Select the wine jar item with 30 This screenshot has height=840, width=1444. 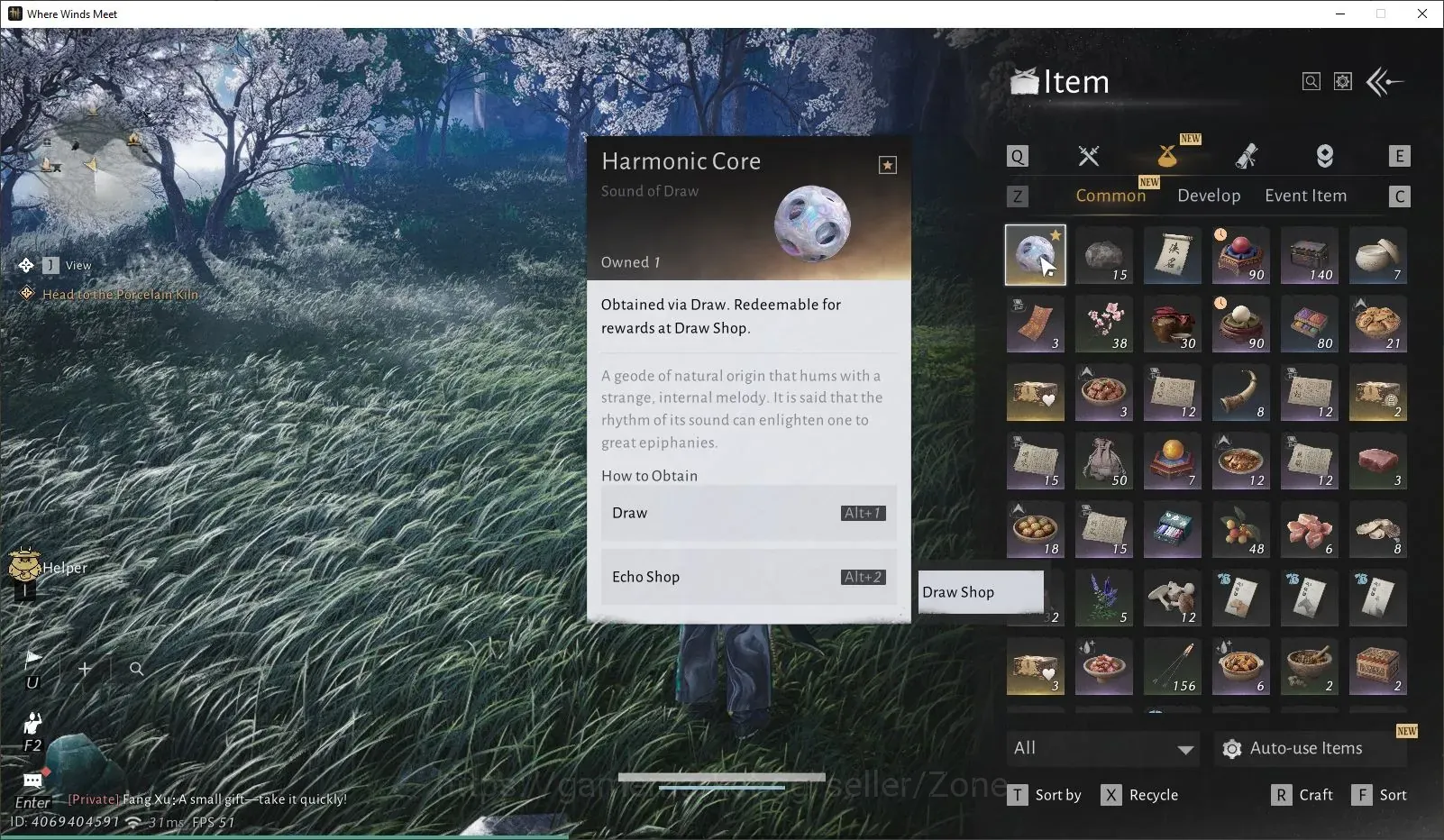pos(1173,324)
